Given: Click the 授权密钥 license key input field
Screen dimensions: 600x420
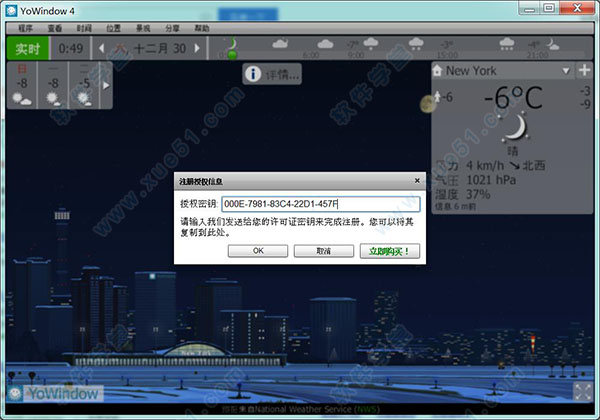Looking at the screenshot, I should click(321, 204).
